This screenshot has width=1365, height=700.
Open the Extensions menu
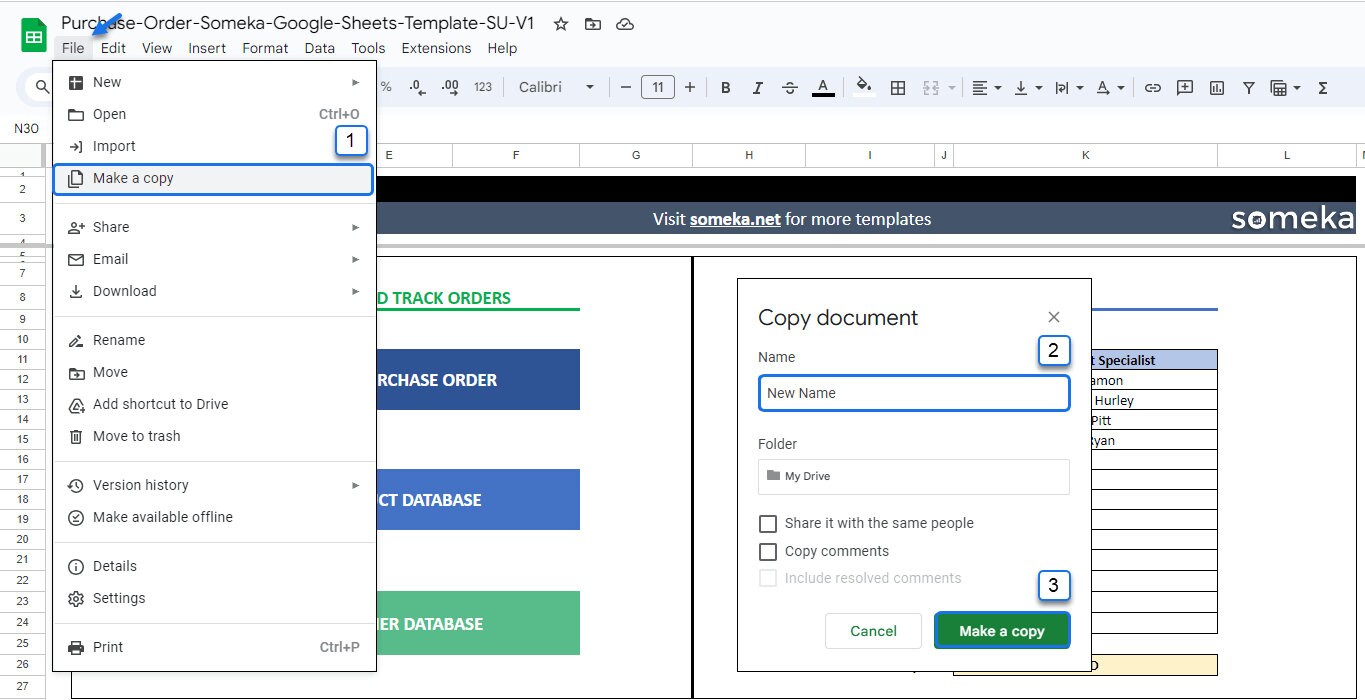pyautogui.click(x=436, y=47)
